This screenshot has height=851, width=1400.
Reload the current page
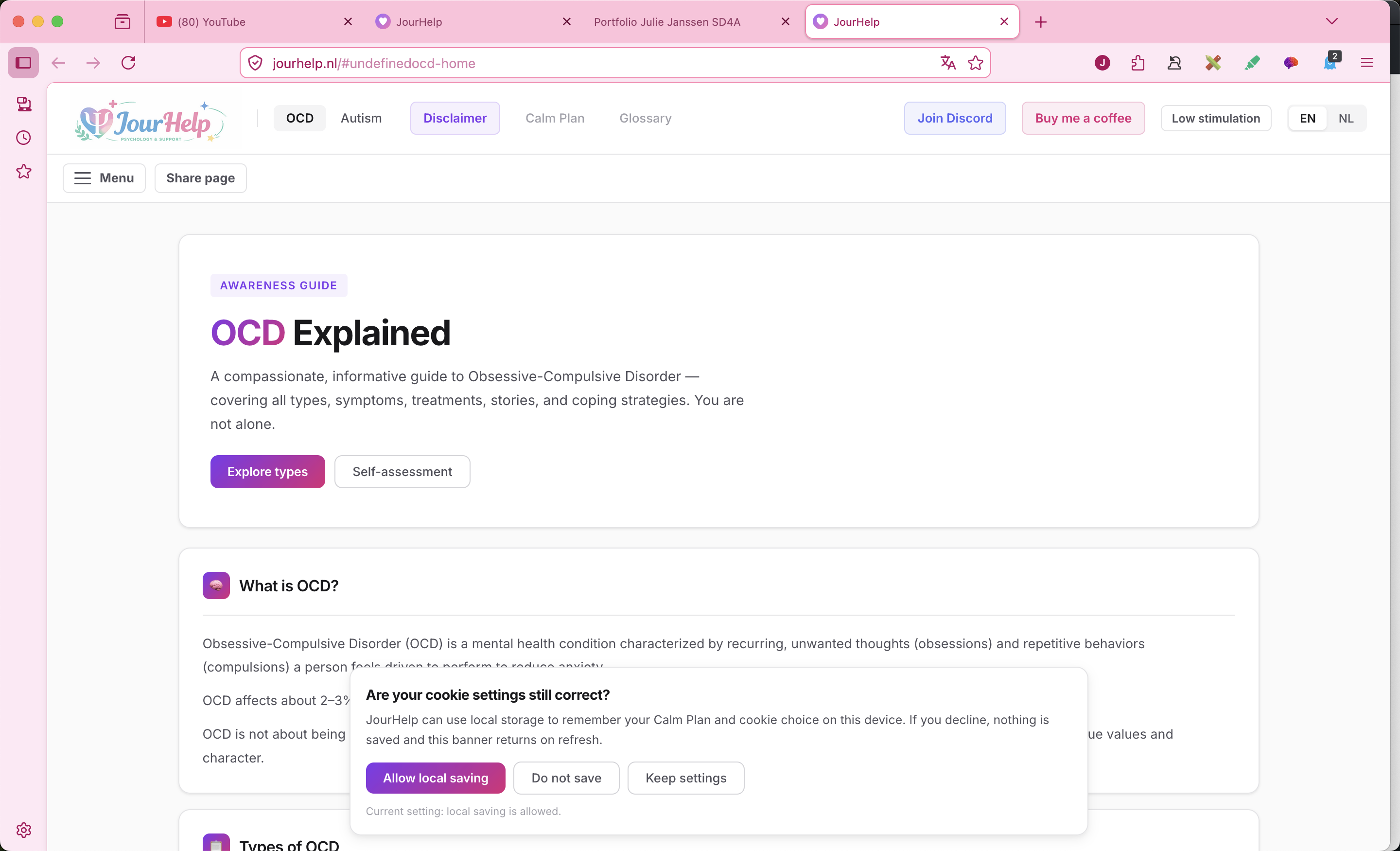coord(128,63)
